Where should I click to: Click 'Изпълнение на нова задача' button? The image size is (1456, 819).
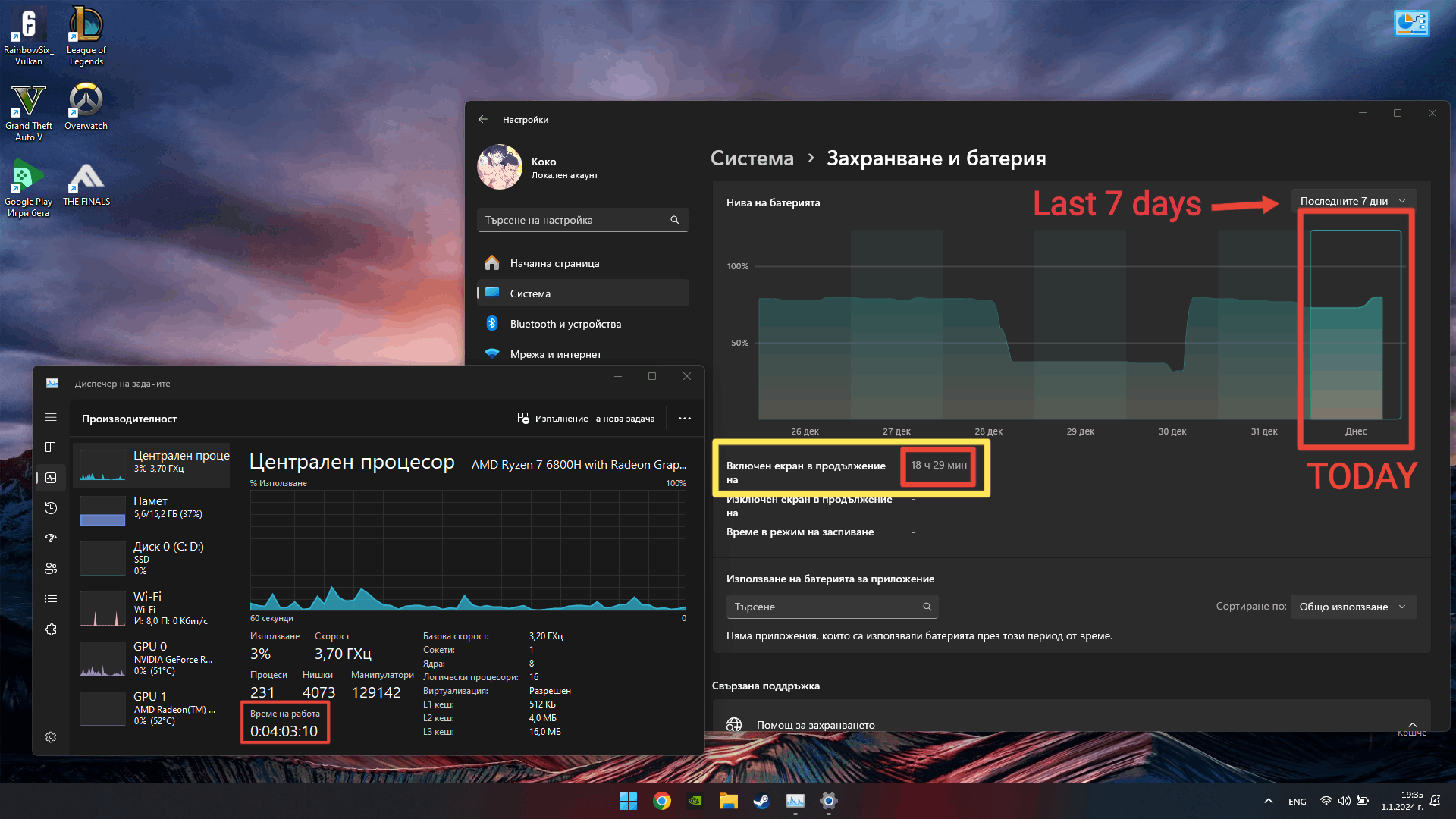pos(586,419)
